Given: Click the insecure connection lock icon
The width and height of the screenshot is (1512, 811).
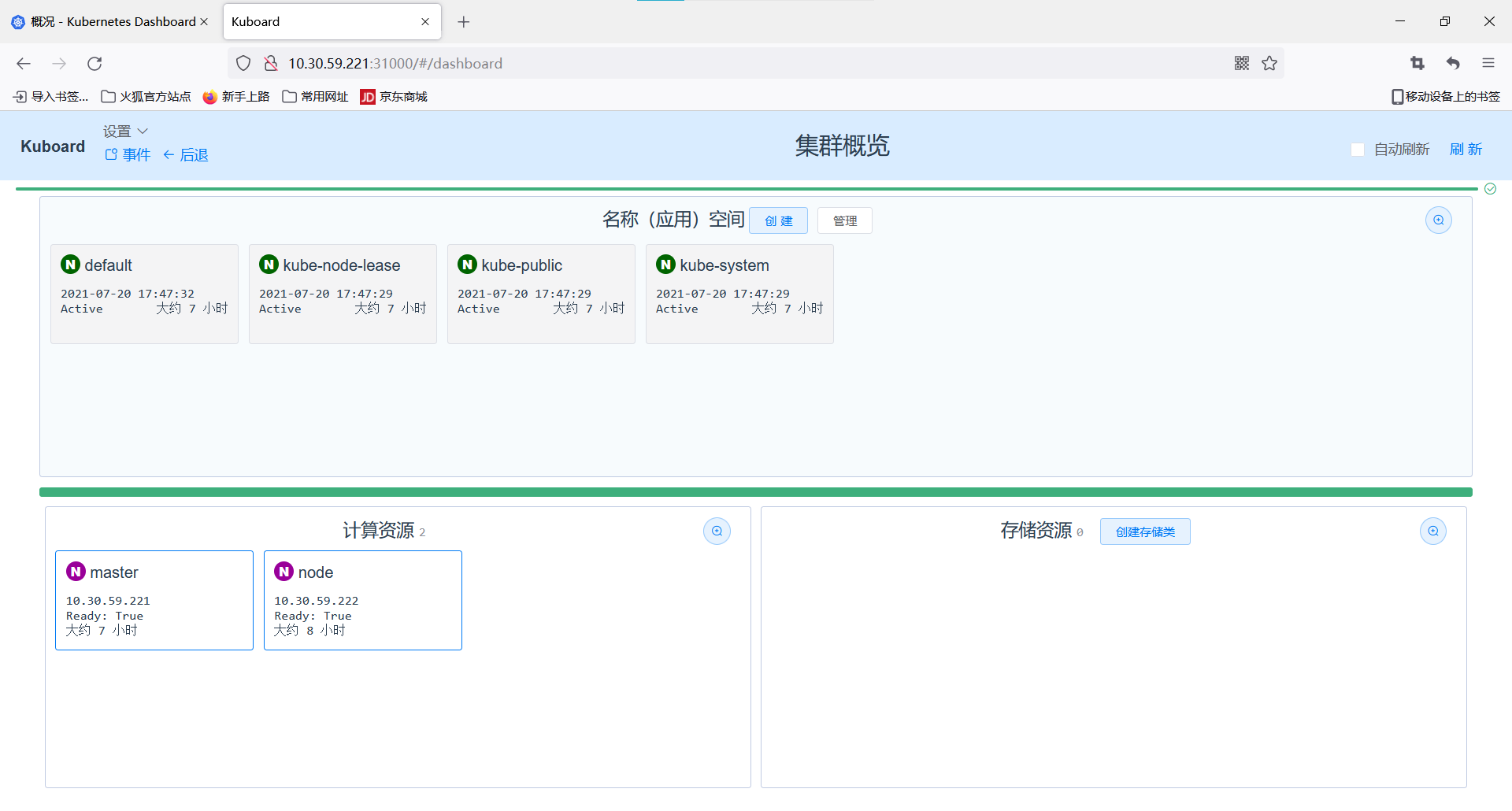Looking at the screenshot, I should 271,63.
